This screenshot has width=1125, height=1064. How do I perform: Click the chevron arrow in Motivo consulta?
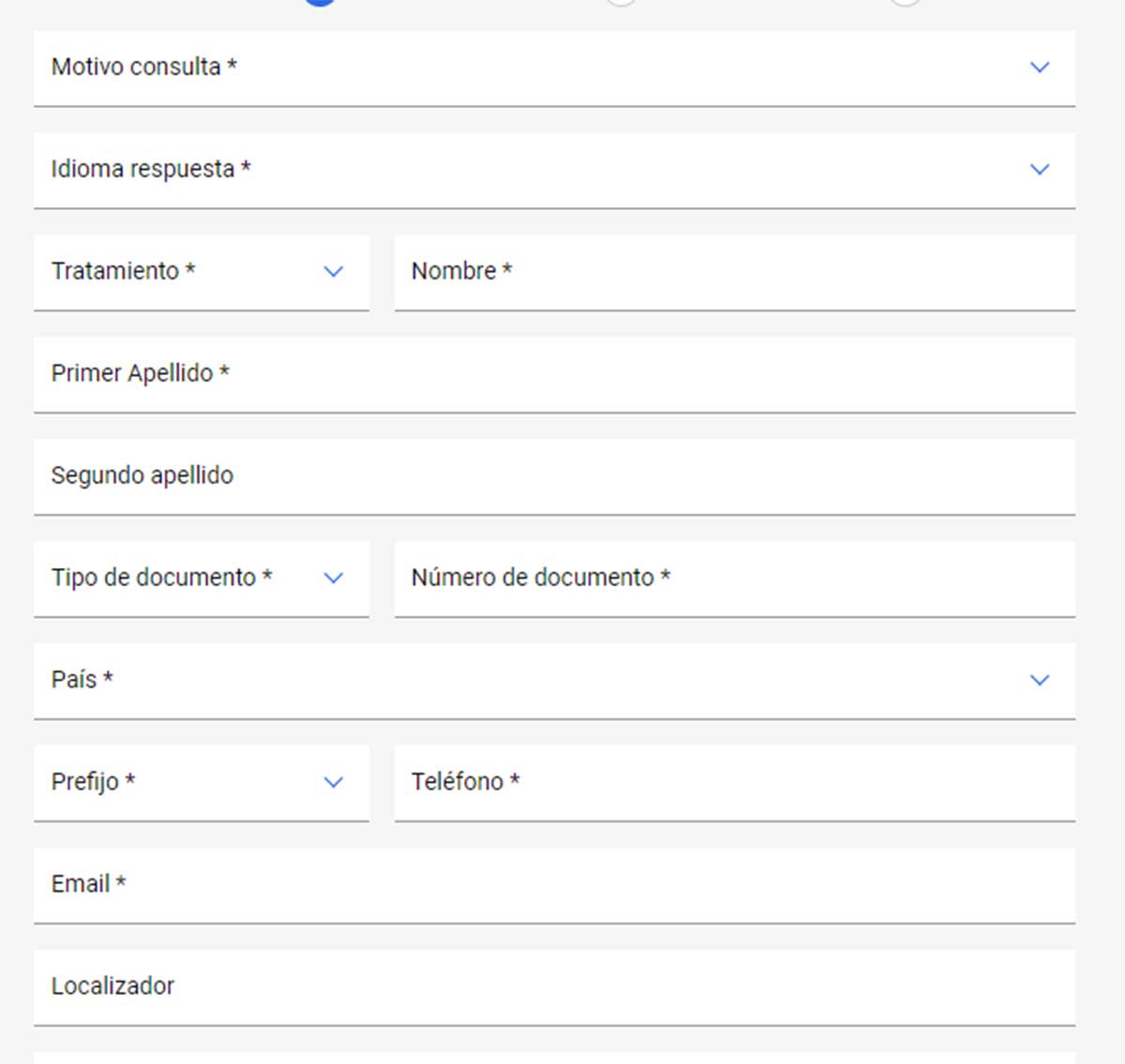coord(1039,67)
